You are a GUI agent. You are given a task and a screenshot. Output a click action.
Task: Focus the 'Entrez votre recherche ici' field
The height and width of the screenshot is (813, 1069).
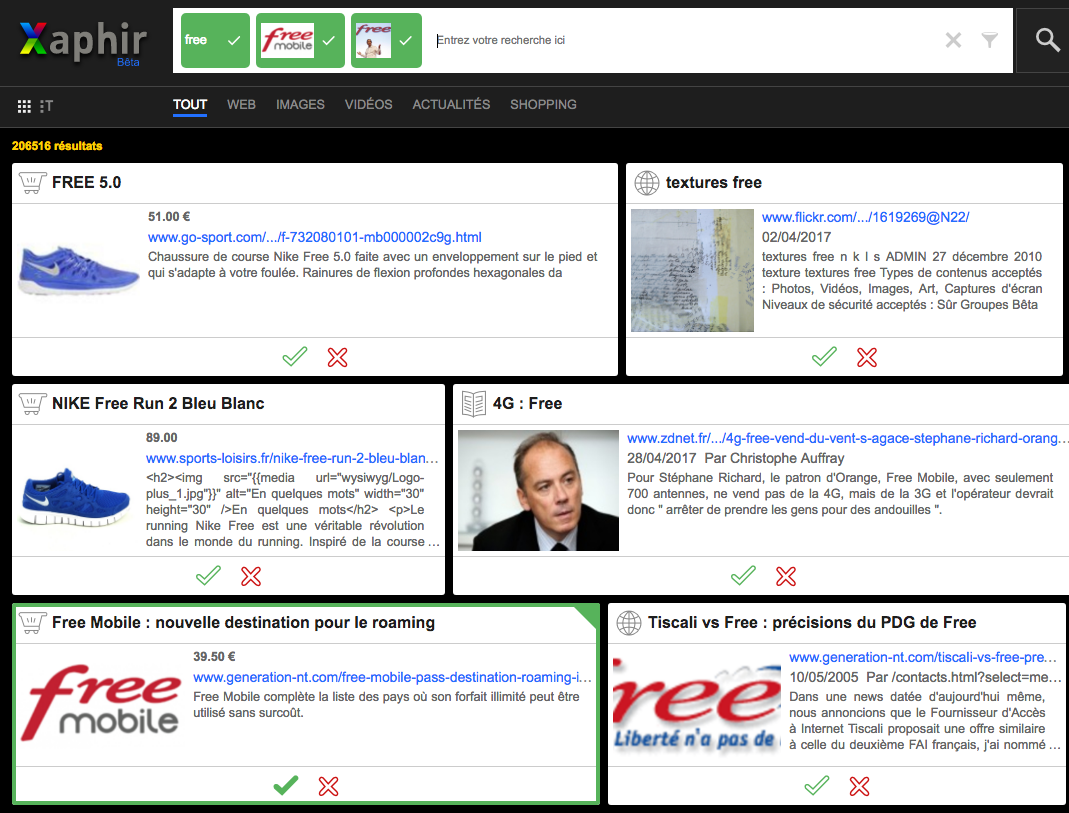click(685, 40)
